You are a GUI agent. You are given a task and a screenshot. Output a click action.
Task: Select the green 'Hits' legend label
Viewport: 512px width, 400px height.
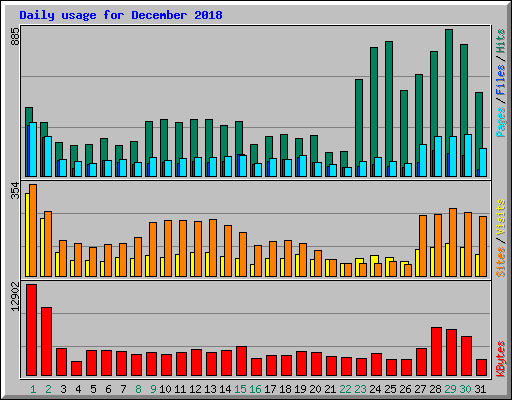(x=500, y=41)
